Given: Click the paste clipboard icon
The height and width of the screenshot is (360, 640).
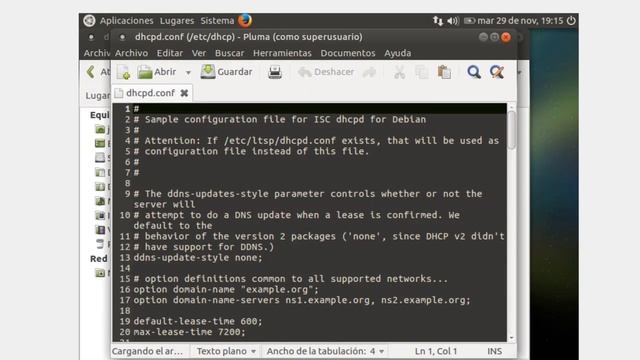Looking at the screenshot, I should click(444, 72).
